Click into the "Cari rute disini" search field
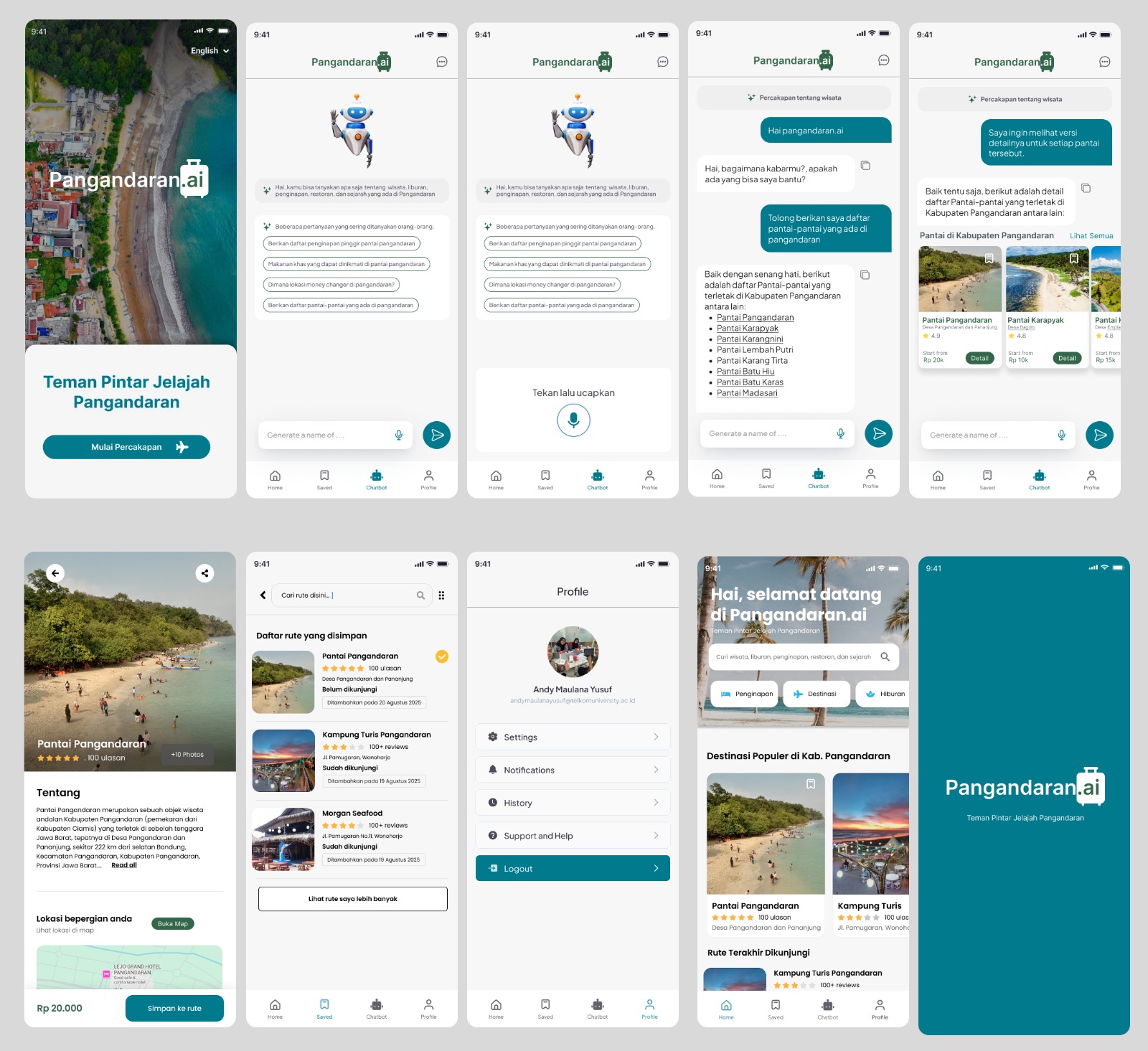This screenshot has height=1051, width=1148. coord(352,595)
